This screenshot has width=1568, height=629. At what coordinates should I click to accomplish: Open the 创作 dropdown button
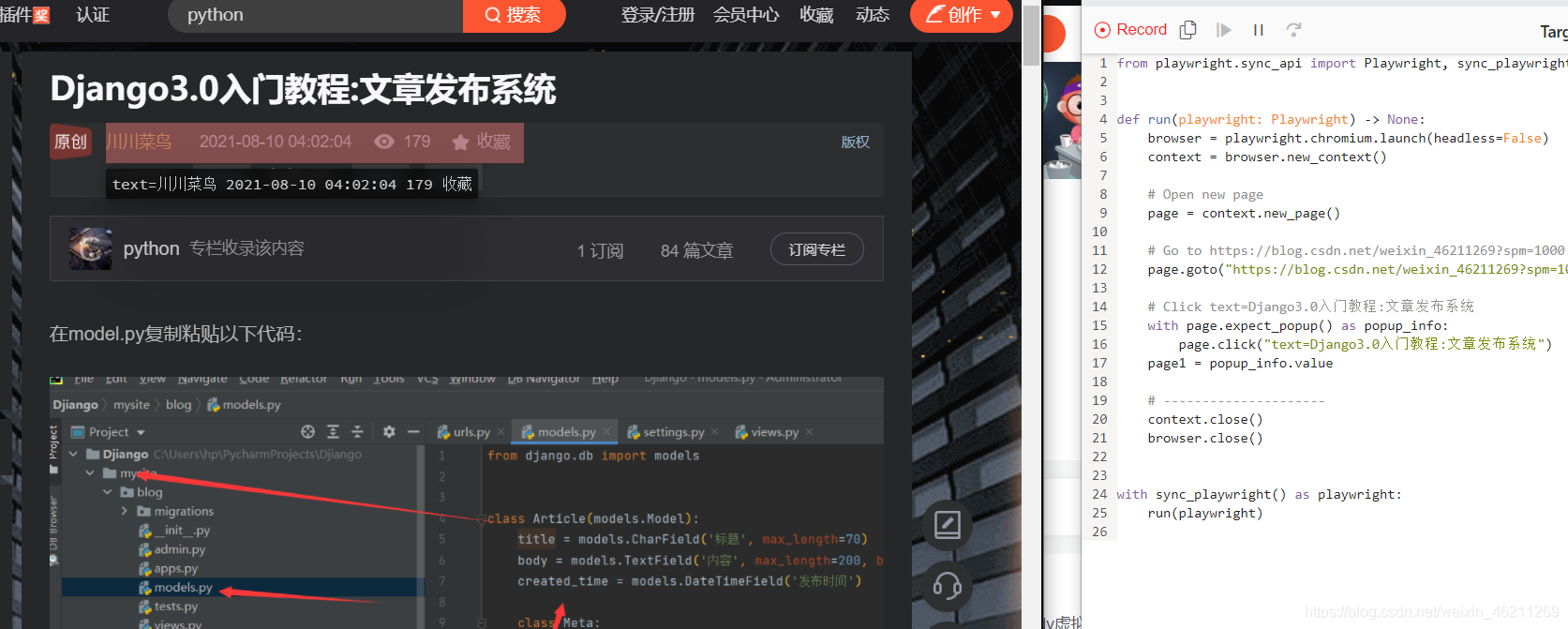click(x=962, y=15)
